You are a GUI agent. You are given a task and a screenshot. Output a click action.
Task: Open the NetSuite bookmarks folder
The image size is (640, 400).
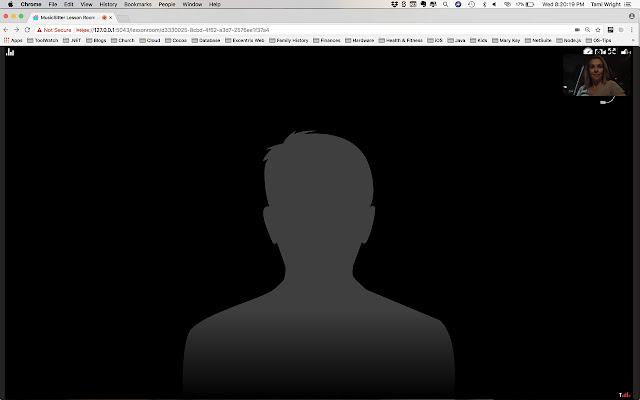[x=538, y=40]
